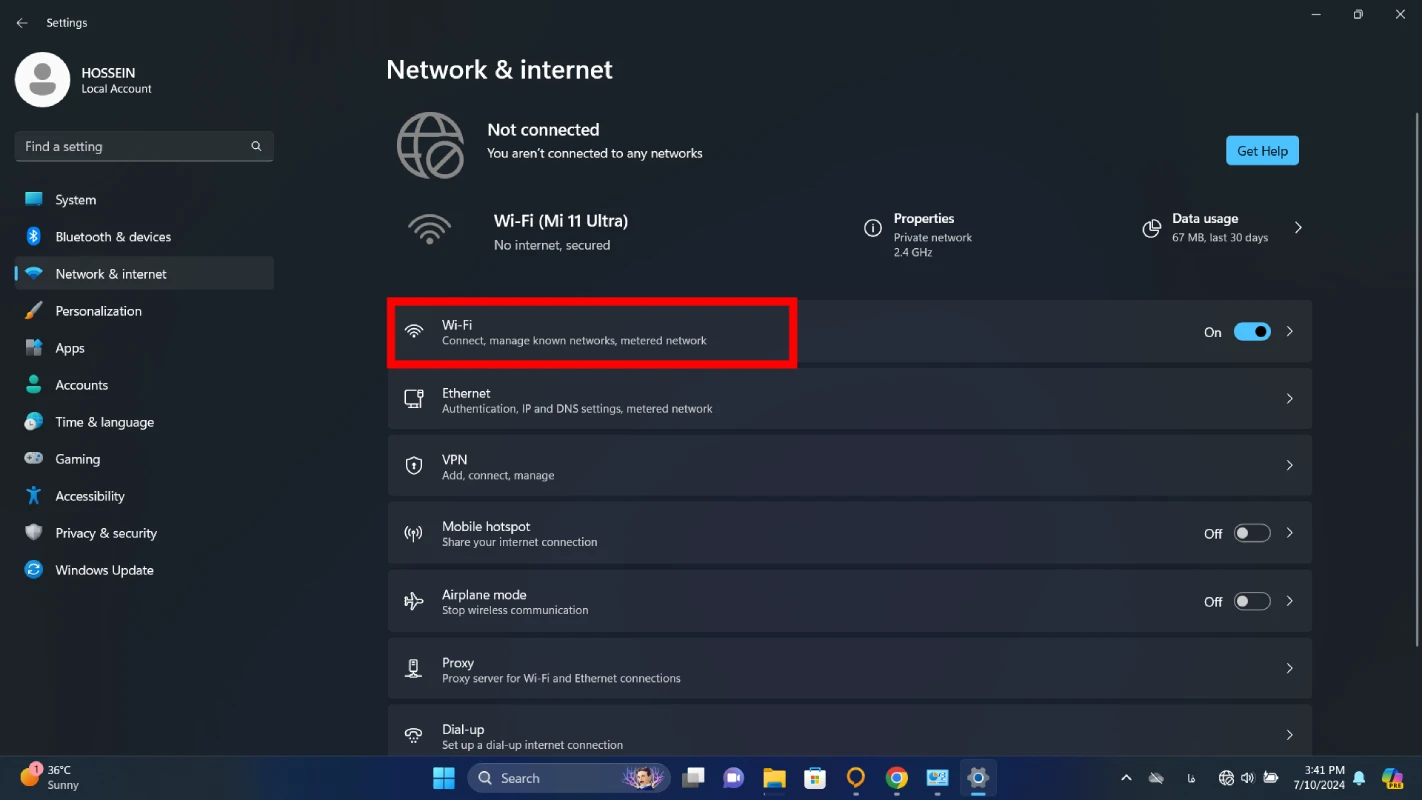Screen dimensions: 1422x800
Task: Click the Get Help button
Action: 1262,151
